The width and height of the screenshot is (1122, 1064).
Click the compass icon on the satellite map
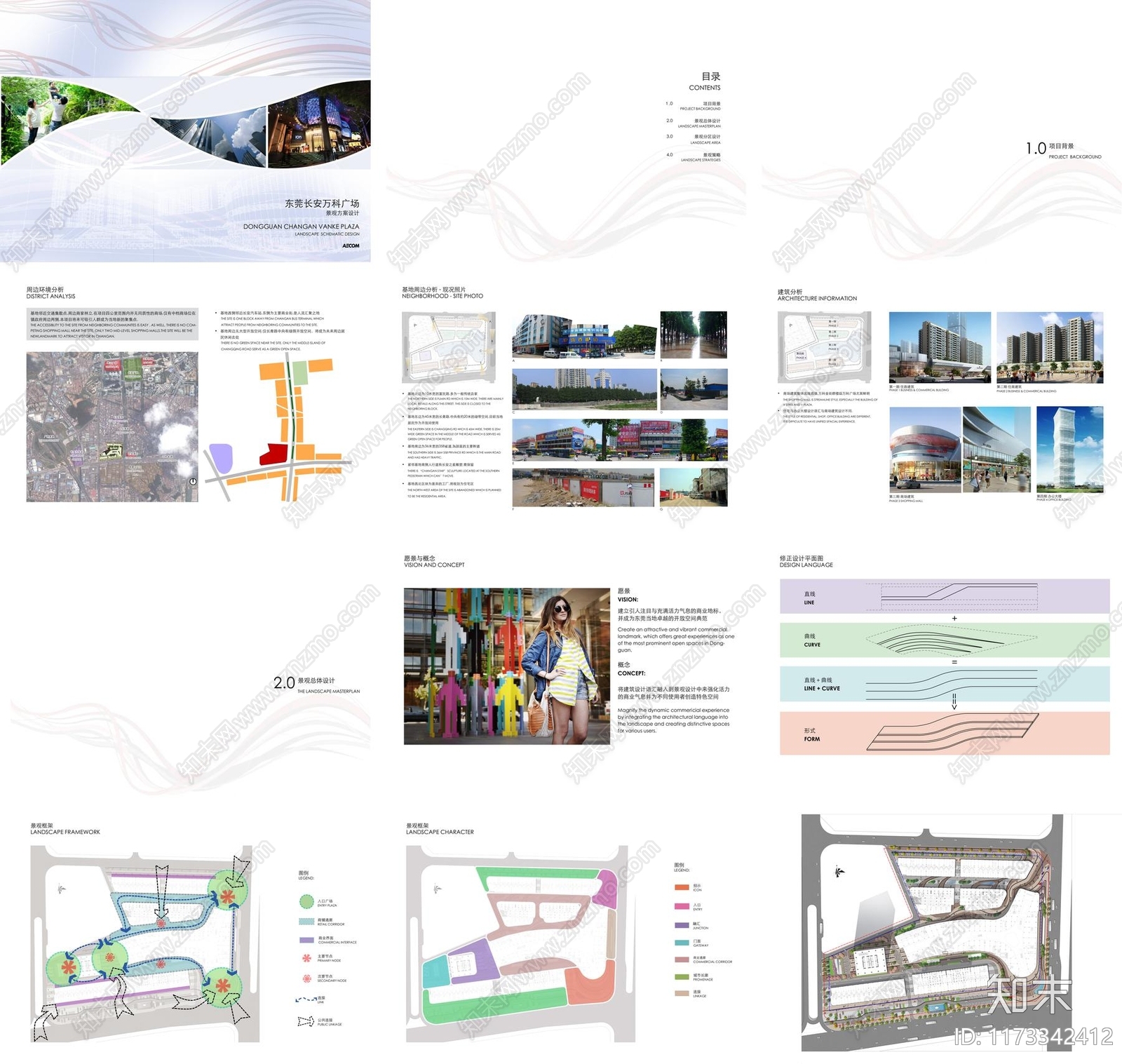193,482
